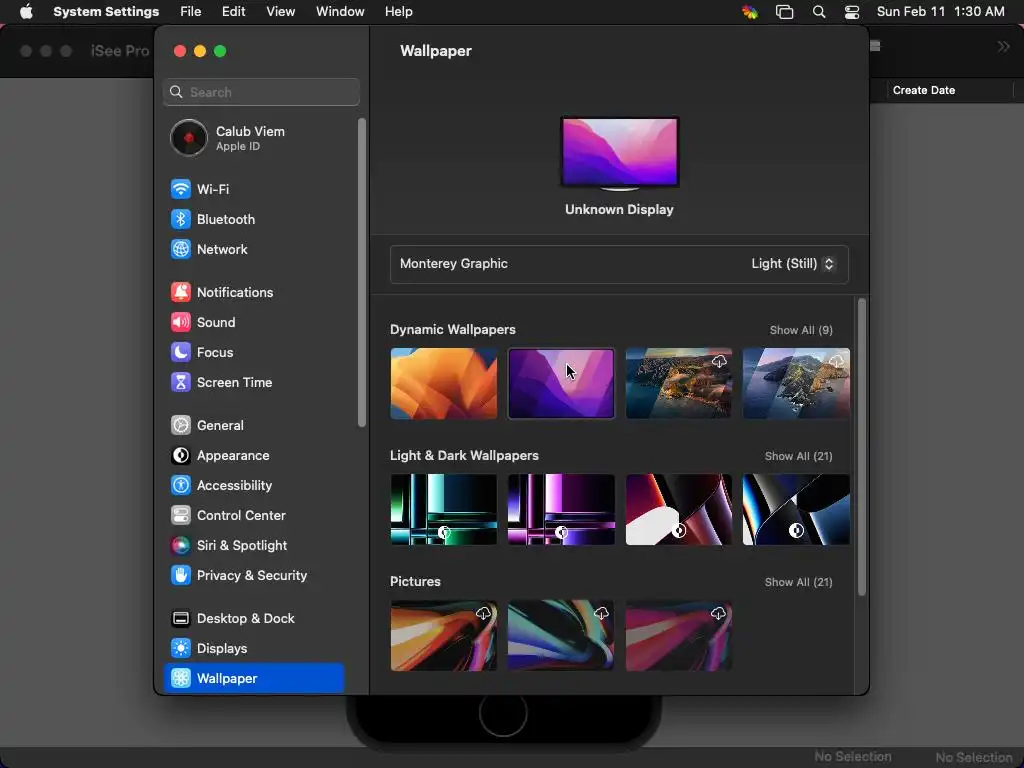
Task: Open the Apple menu
Action: coord(26,12)
